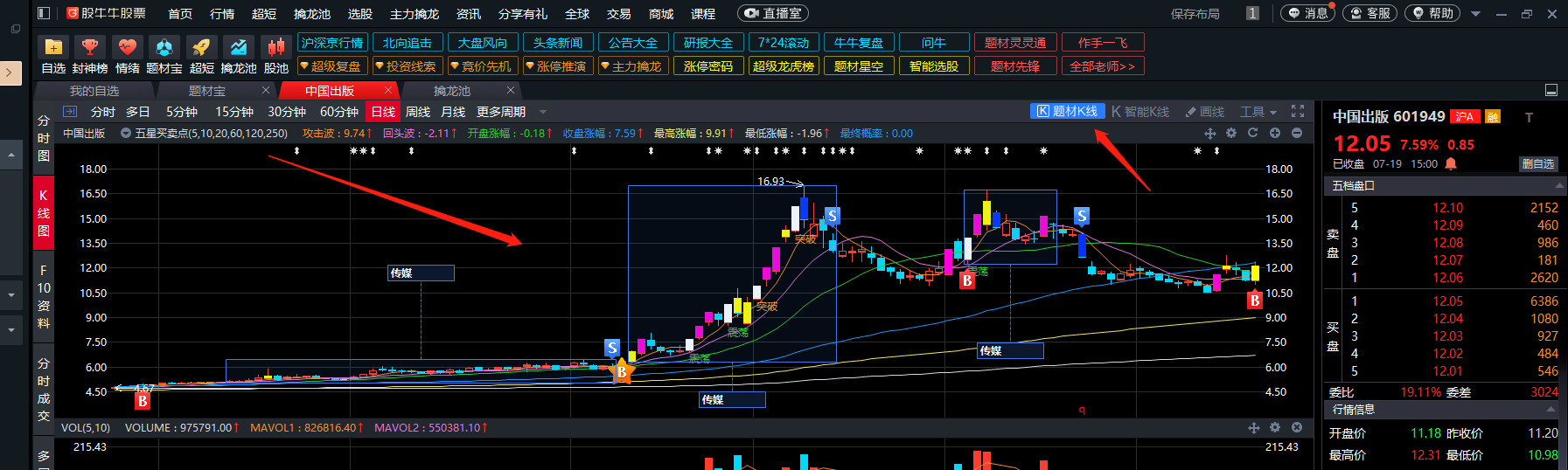Select the K线图 vertical tab
The image size is (1568, 470).
(x=44, y=212)
